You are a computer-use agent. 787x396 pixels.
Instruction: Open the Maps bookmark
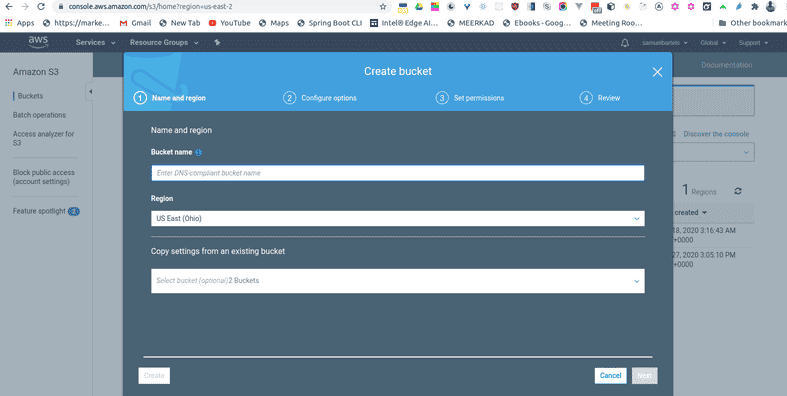(274, 23)
